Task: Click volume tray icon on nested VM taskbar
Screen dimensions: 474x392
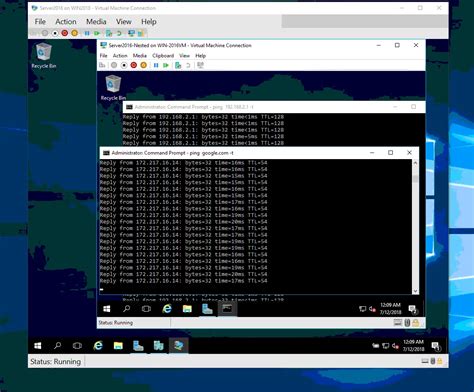Action: point(372,309)
